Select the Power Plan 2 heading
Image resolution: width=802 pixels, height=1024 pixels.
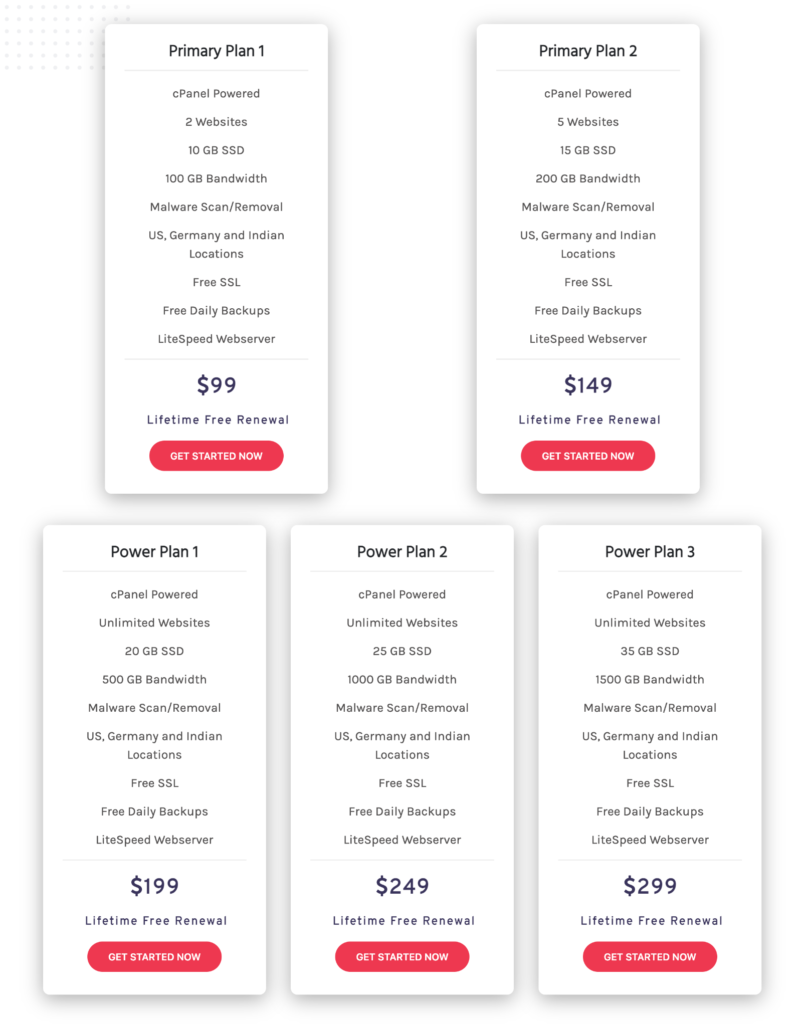(x=402, y=552)
